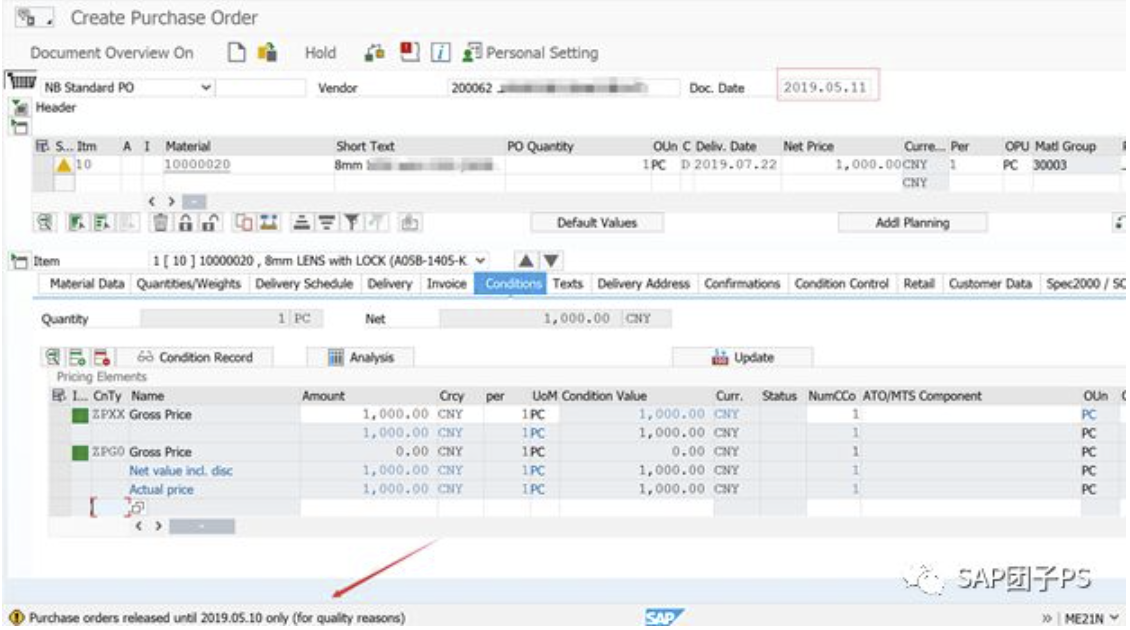Copy the selected item row
This screenshot has height=630, width=1130.
click(242, 220)
